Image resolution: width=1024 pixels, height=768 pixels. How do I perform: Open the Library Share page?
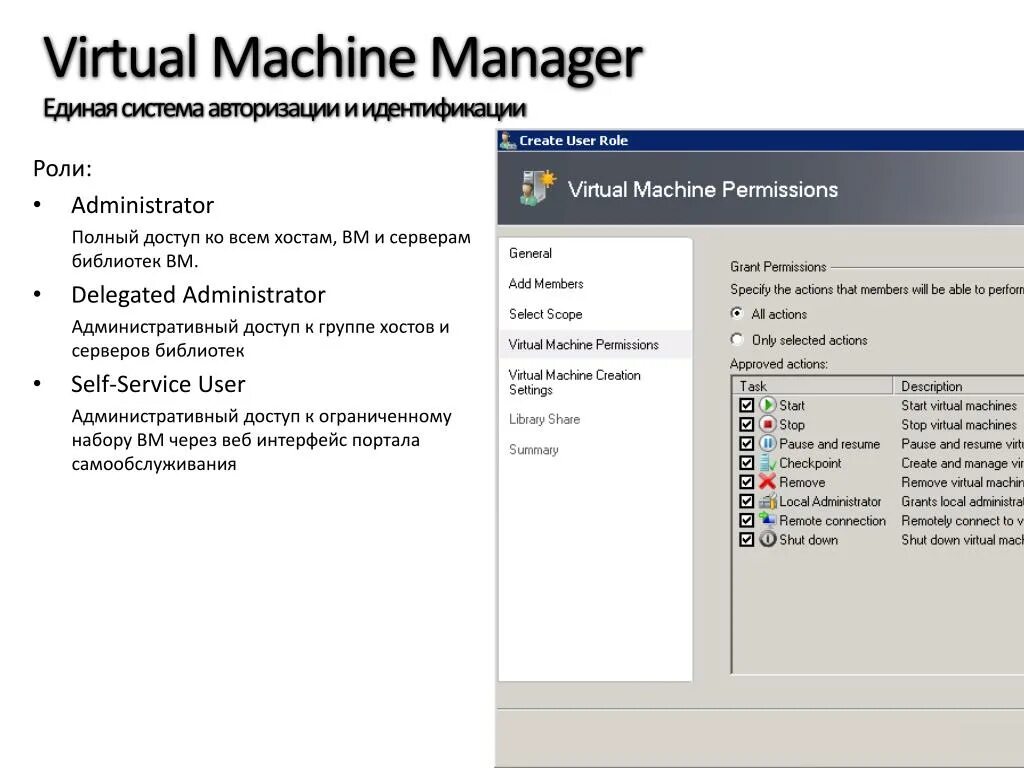pyautogui.click(x=545, y=419)
